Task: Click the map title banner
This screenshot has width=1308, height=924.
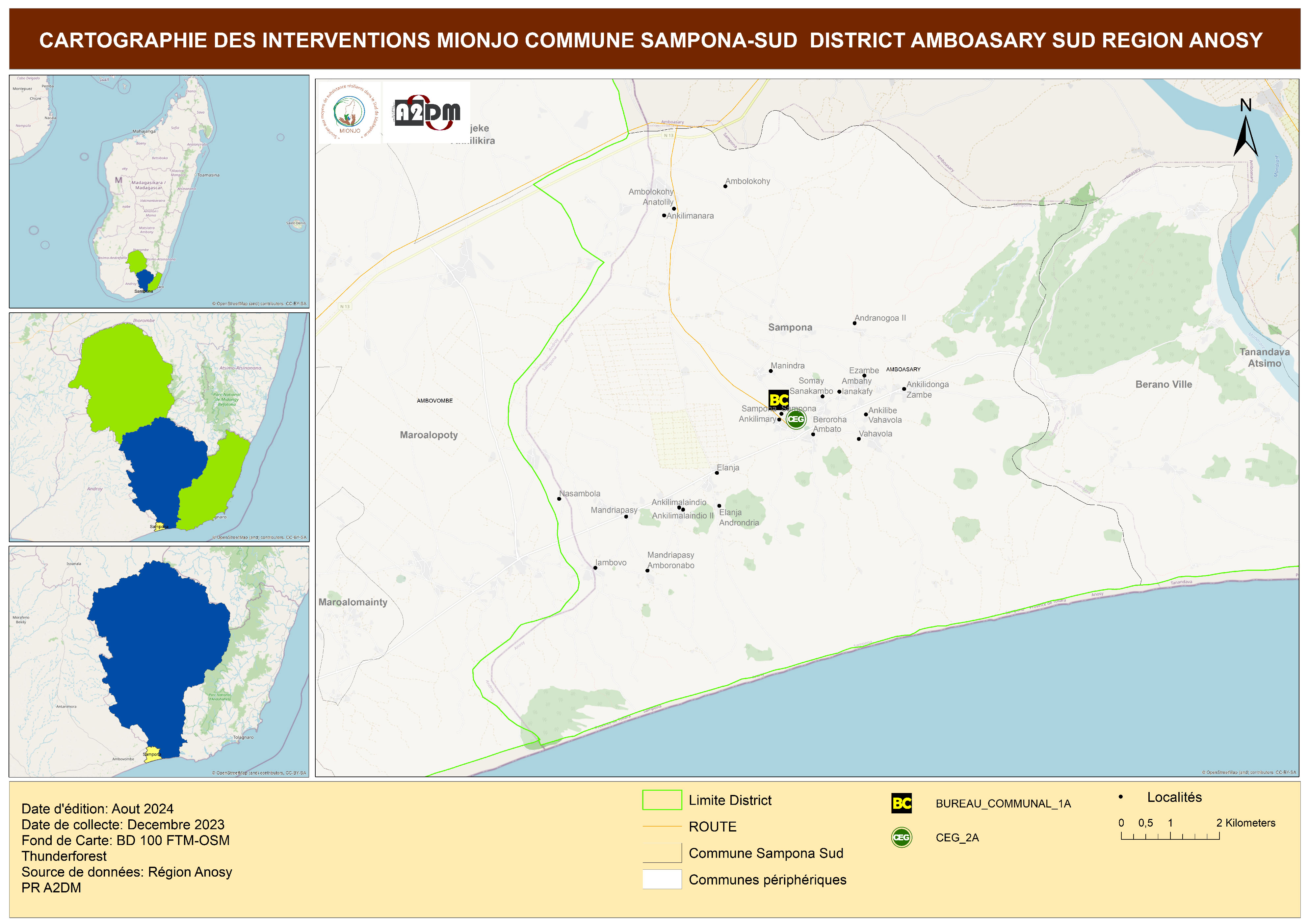Action: pyautogui.click(x=654, y=39)
